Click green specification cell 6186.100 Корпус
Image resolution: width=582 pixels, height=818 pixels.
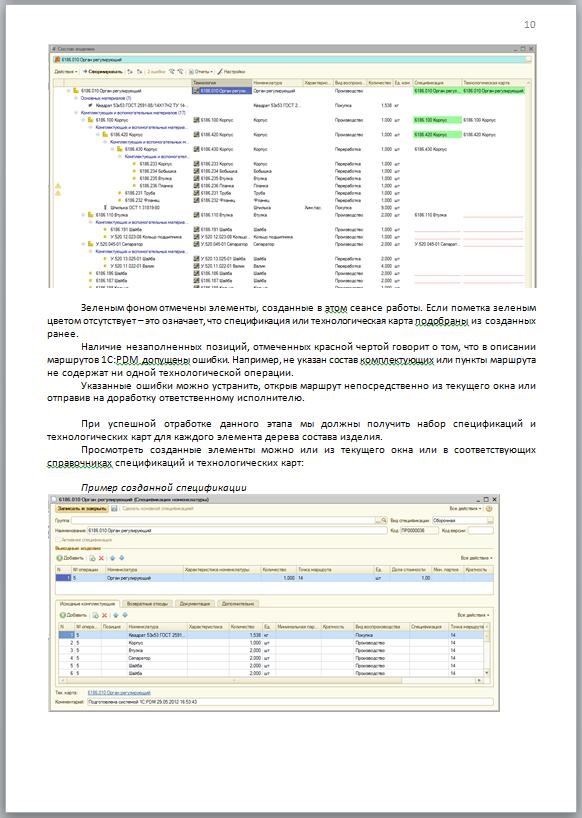pos(437,120)
